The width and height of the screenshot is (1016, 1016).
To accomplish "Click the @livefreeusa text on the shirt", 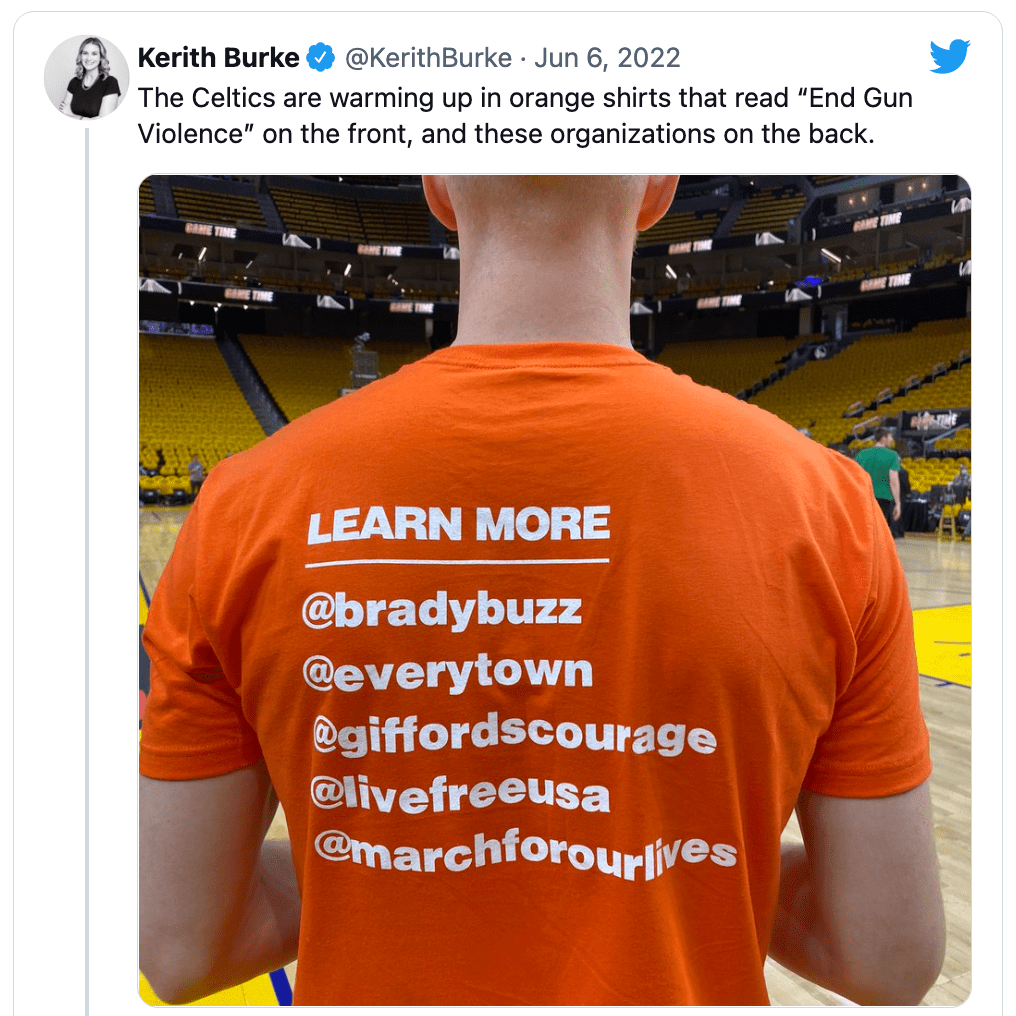I will (460, 794).
